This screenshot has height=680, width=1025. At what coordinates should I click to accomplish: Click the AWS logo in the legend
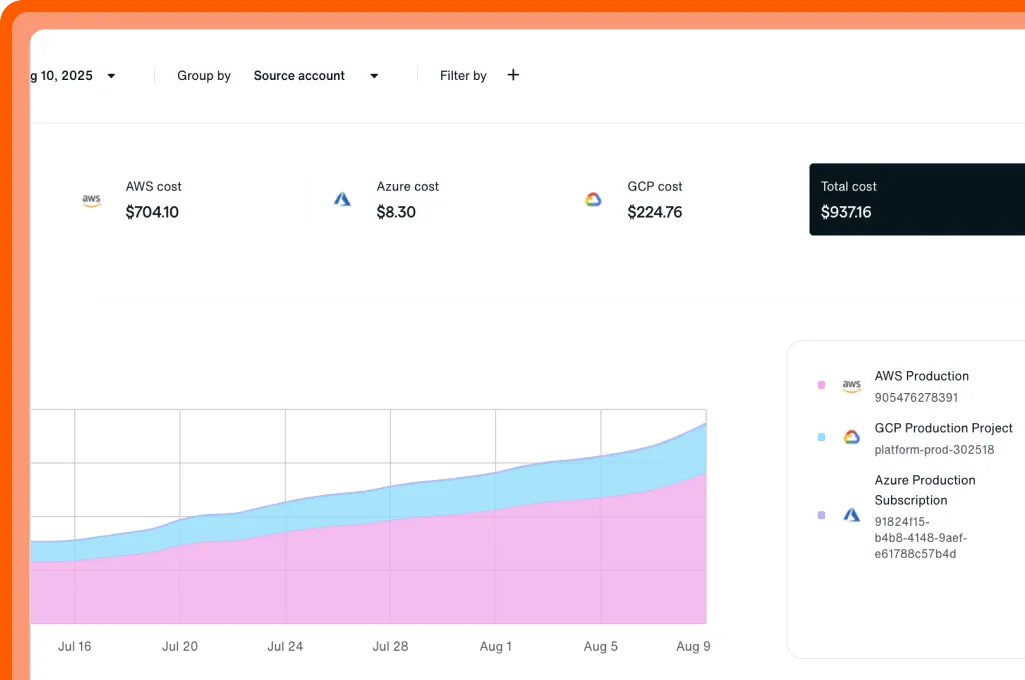click(851, 386)
